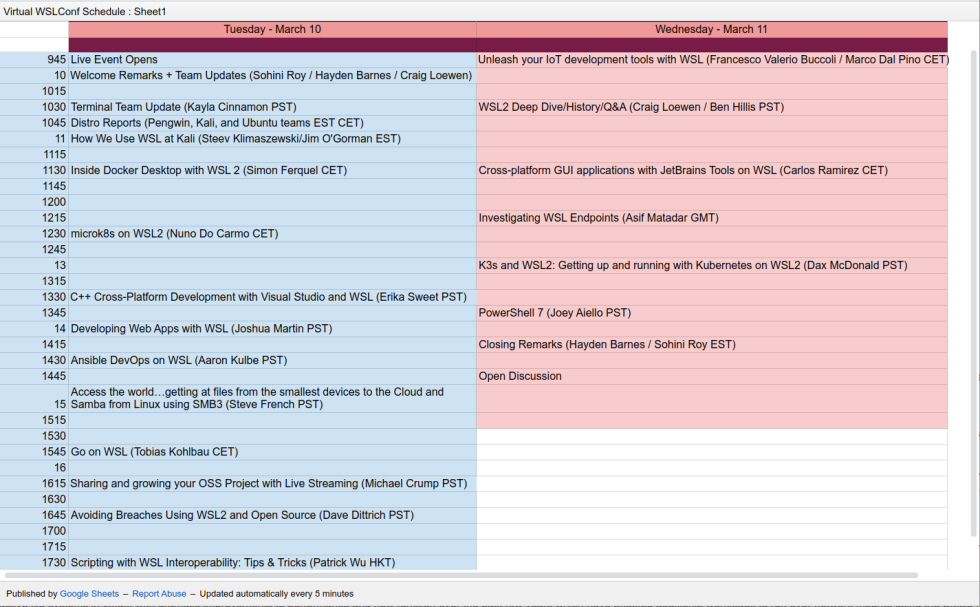Click the Open Discussion cell
This screenshot has width=980, height=607.
[712, 376]
